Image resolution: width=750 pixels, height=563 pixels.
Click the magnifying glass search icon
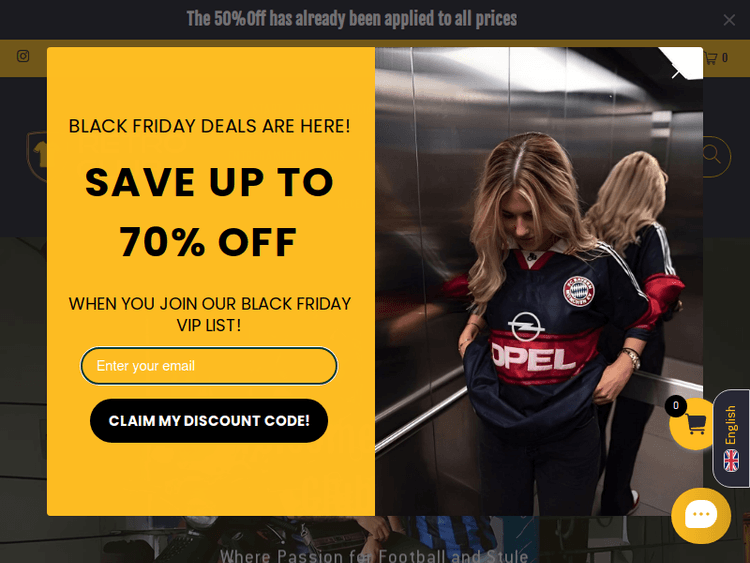(711, 155)
